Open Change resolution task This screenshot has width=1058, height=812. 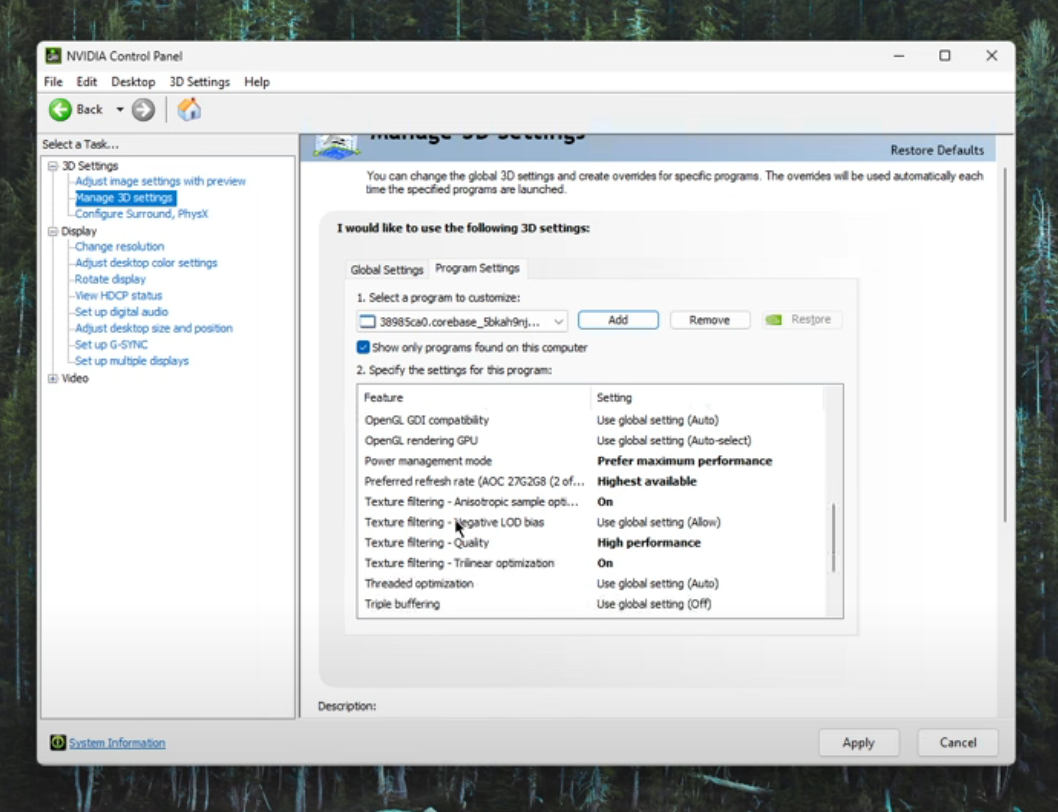tap(119, 246)
